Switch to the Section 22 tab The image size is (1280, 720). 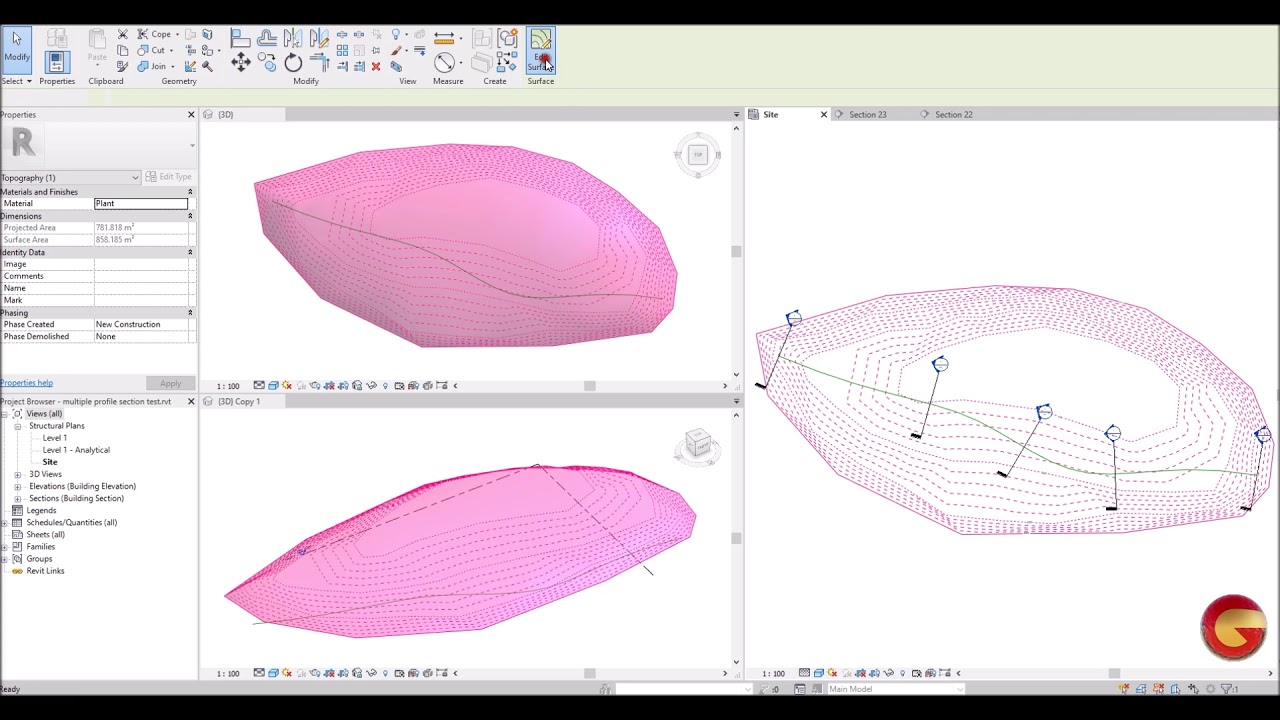coord(953,115)
